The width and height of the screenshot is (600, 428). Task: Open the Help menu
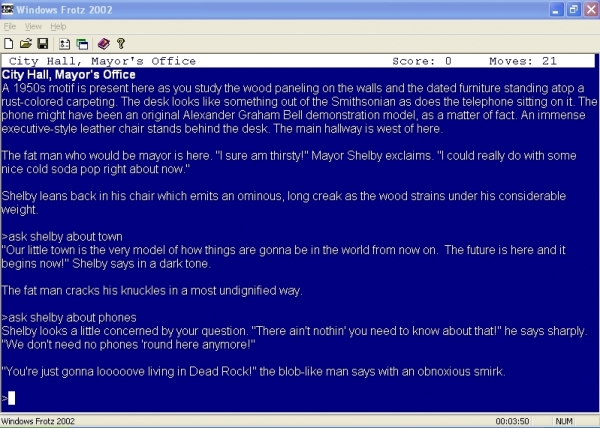pyautogui.click(x=58, y=26)
